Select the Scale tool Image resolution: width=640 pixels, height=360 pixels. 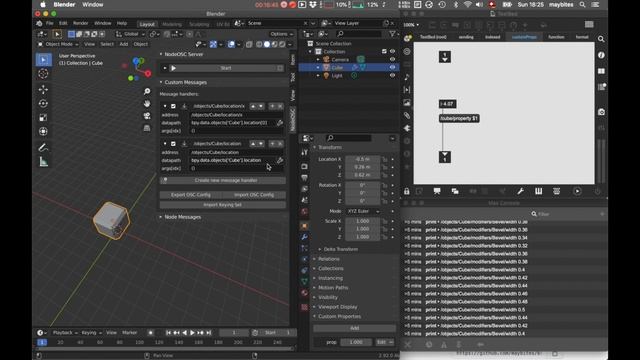(43, 118)
